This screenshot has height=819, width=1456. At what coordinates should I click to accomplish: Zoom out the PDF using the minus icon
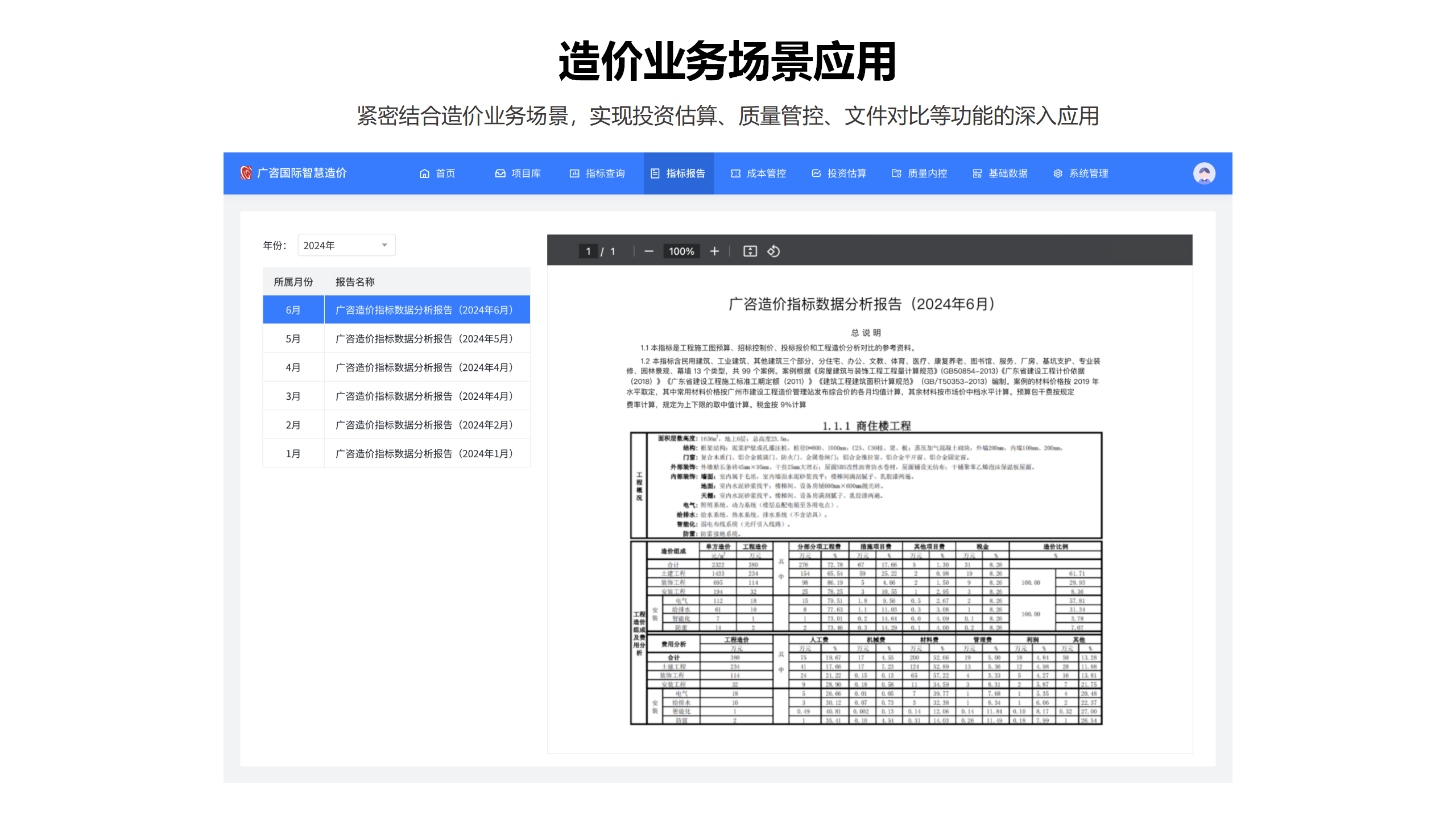(648, 251)
